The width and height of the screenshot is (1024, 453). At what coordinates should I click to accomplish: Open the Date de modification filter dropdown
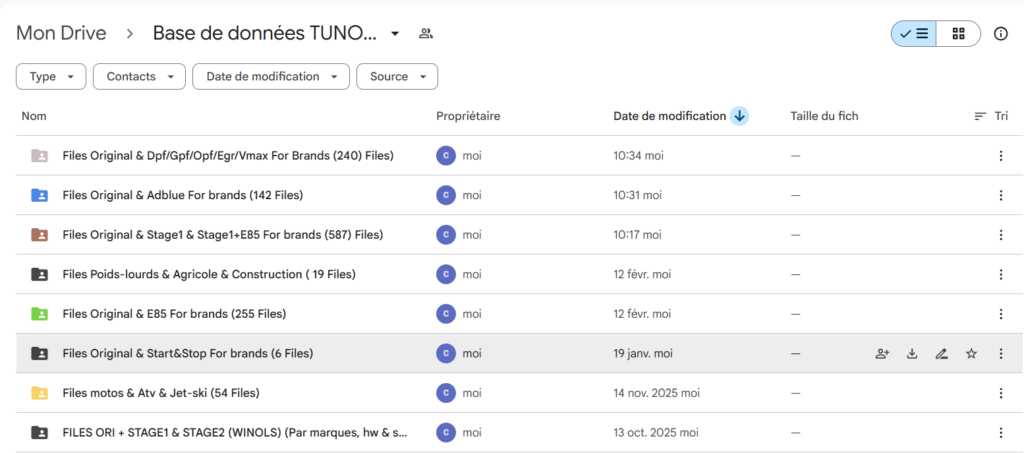(x=271, y=76)
